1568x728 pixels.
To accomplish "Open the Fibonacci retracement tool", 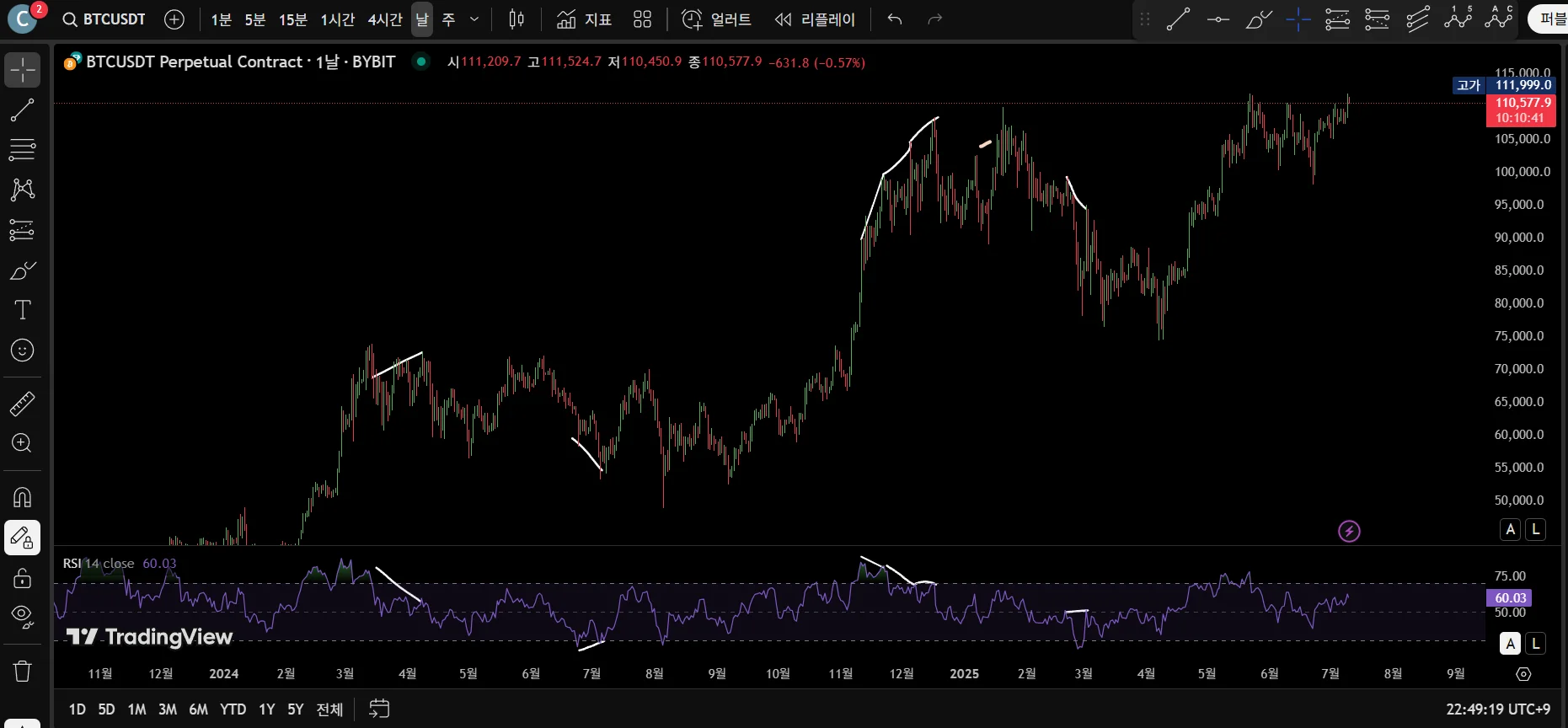I will 22,150.
